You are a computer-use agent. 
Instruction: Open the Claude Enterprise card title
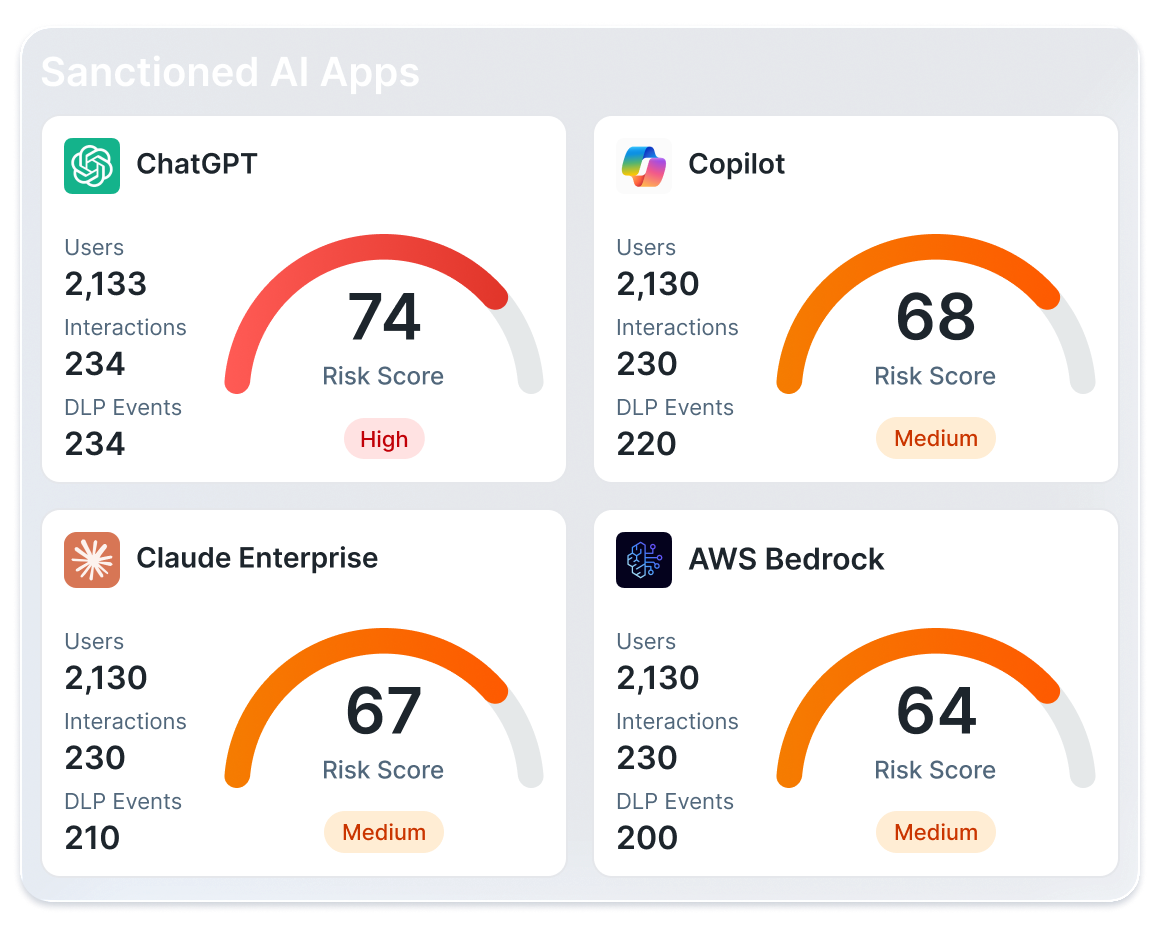pos(257,558)
